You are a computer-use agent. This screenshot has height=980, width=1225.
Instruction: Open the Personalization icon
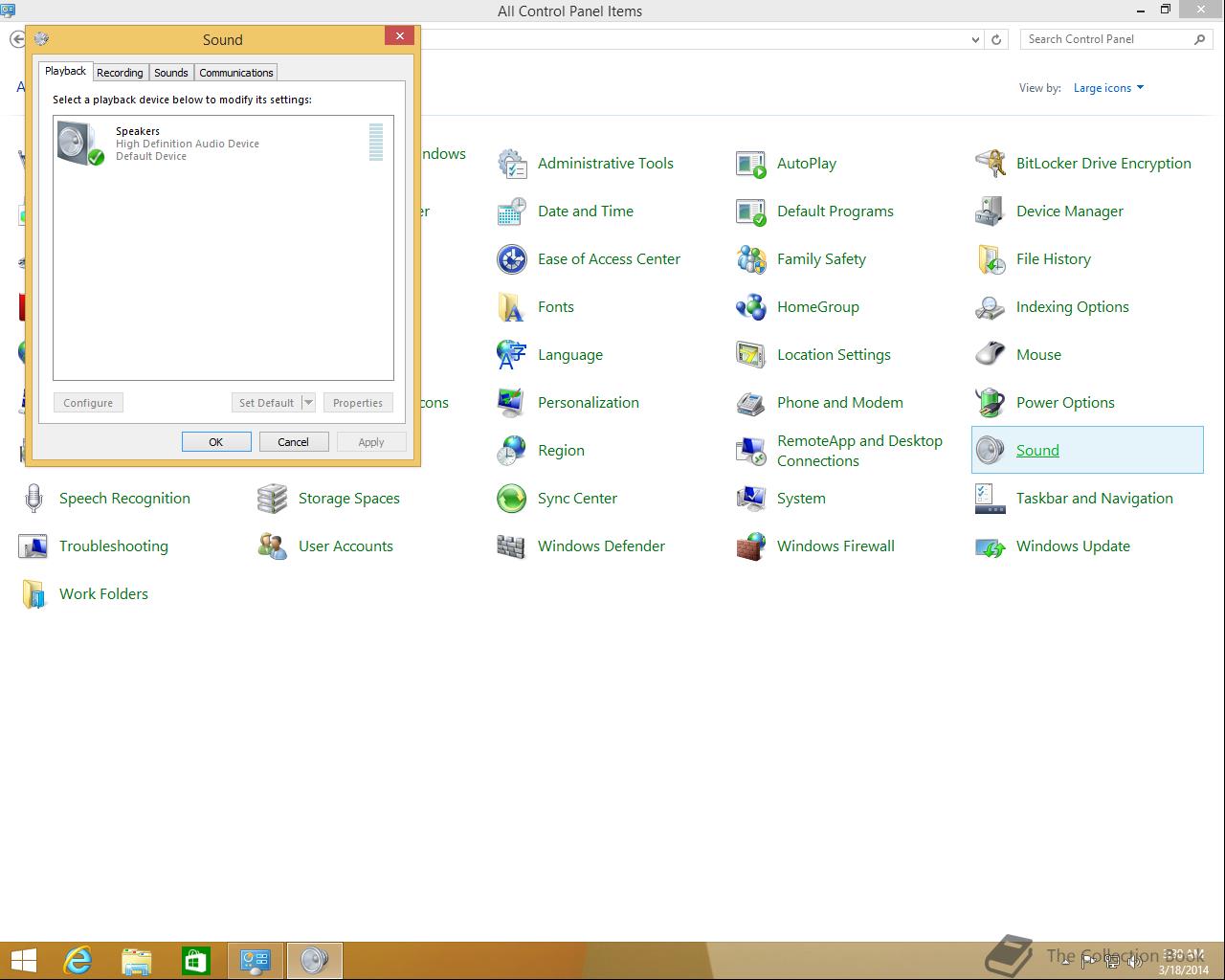512,403
